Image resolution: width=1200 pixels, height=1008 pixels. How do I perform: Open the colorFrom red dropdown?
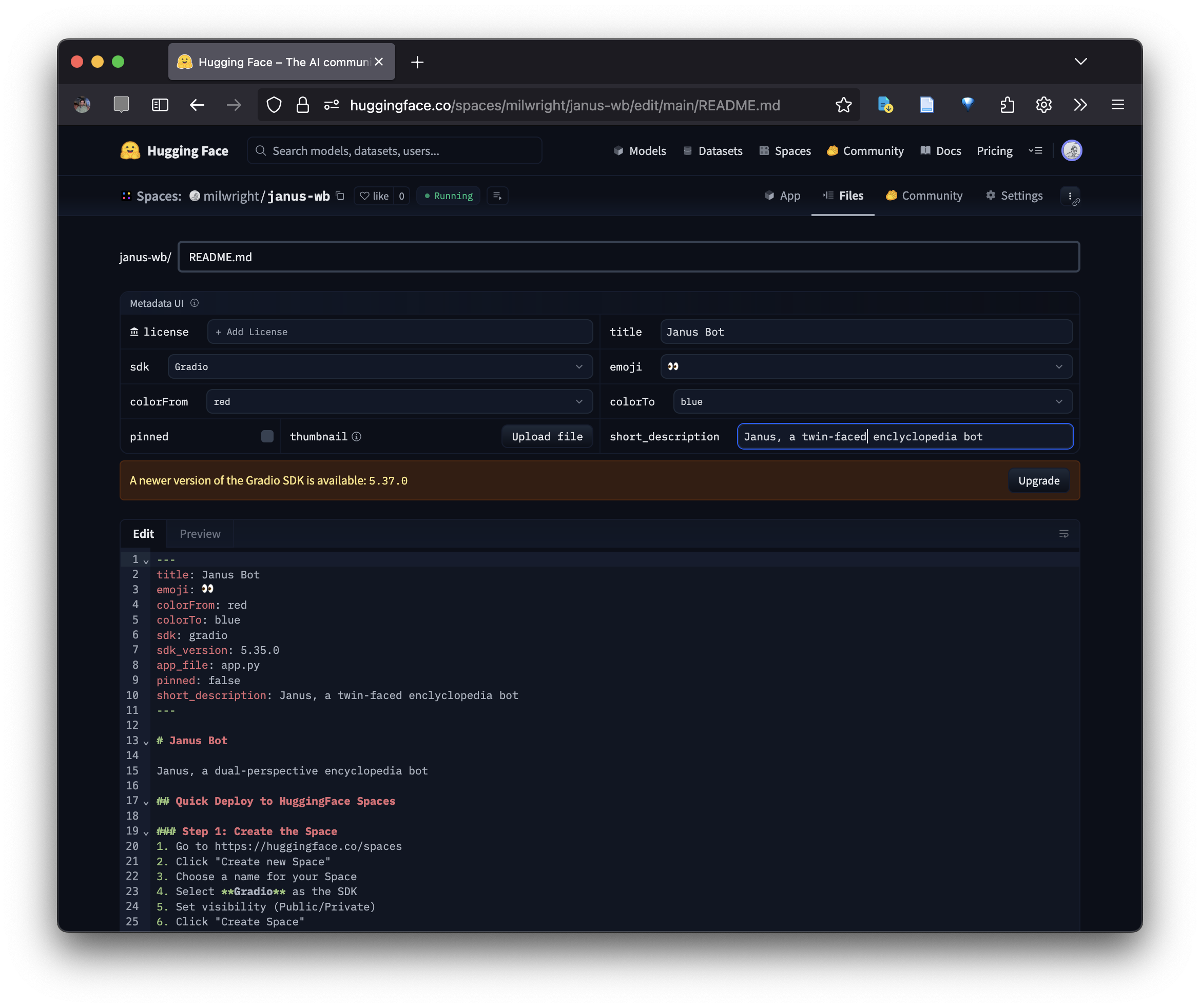(399, 402)
